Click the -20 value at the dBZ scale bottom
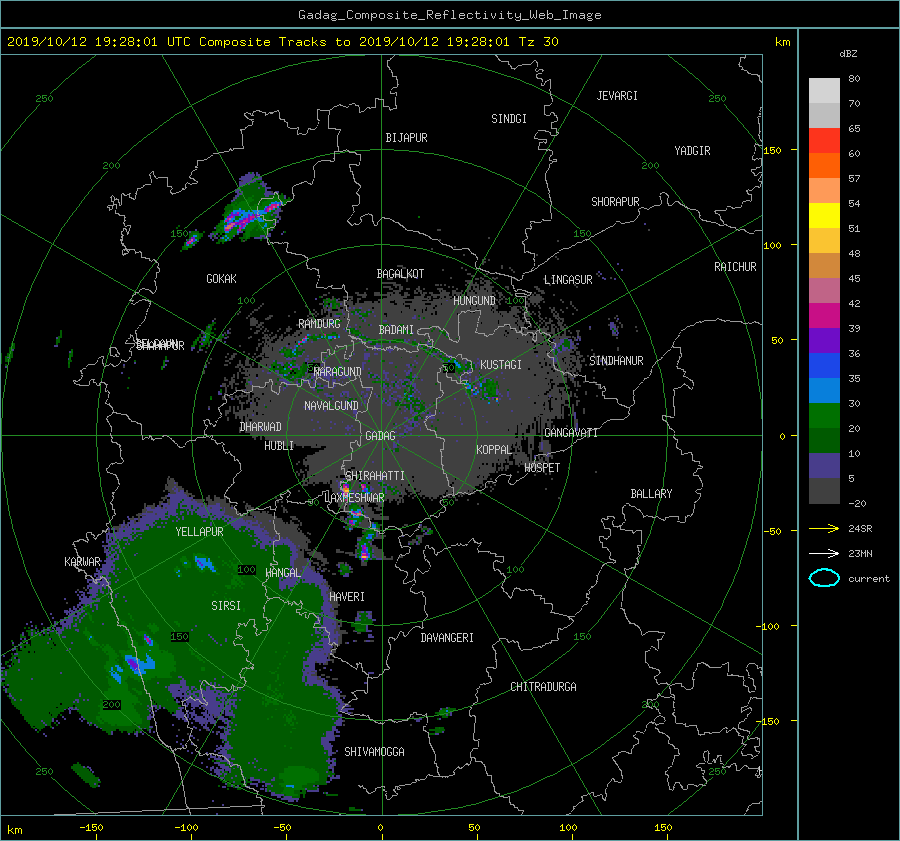 coord(856,503)
